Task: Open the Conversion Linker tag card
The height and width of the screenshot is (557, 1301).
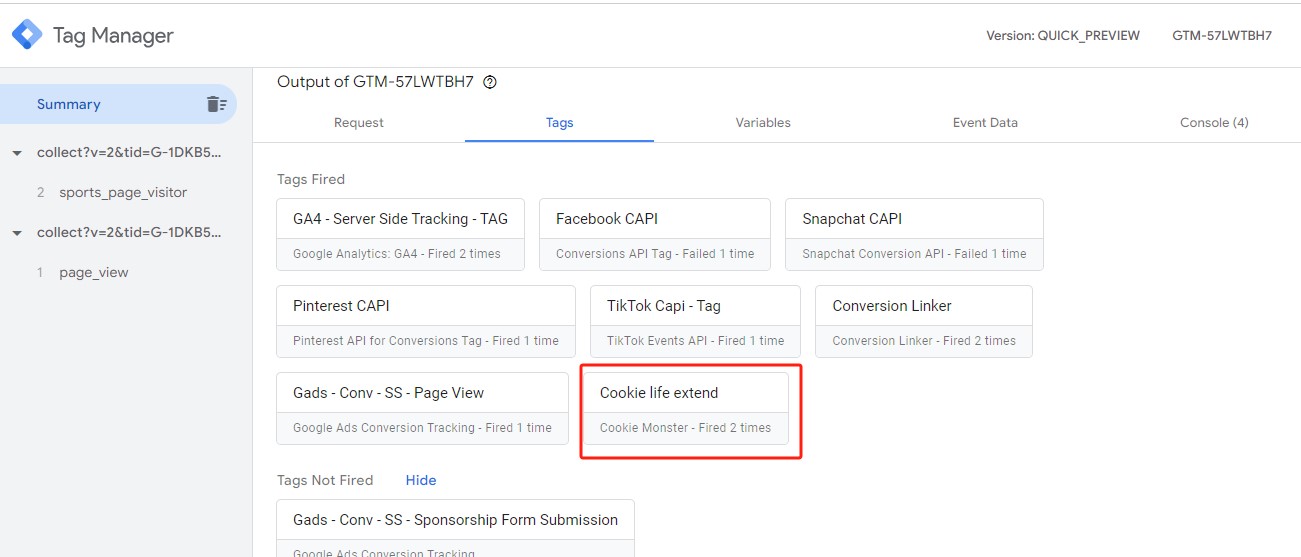Action: click(924, 321)
